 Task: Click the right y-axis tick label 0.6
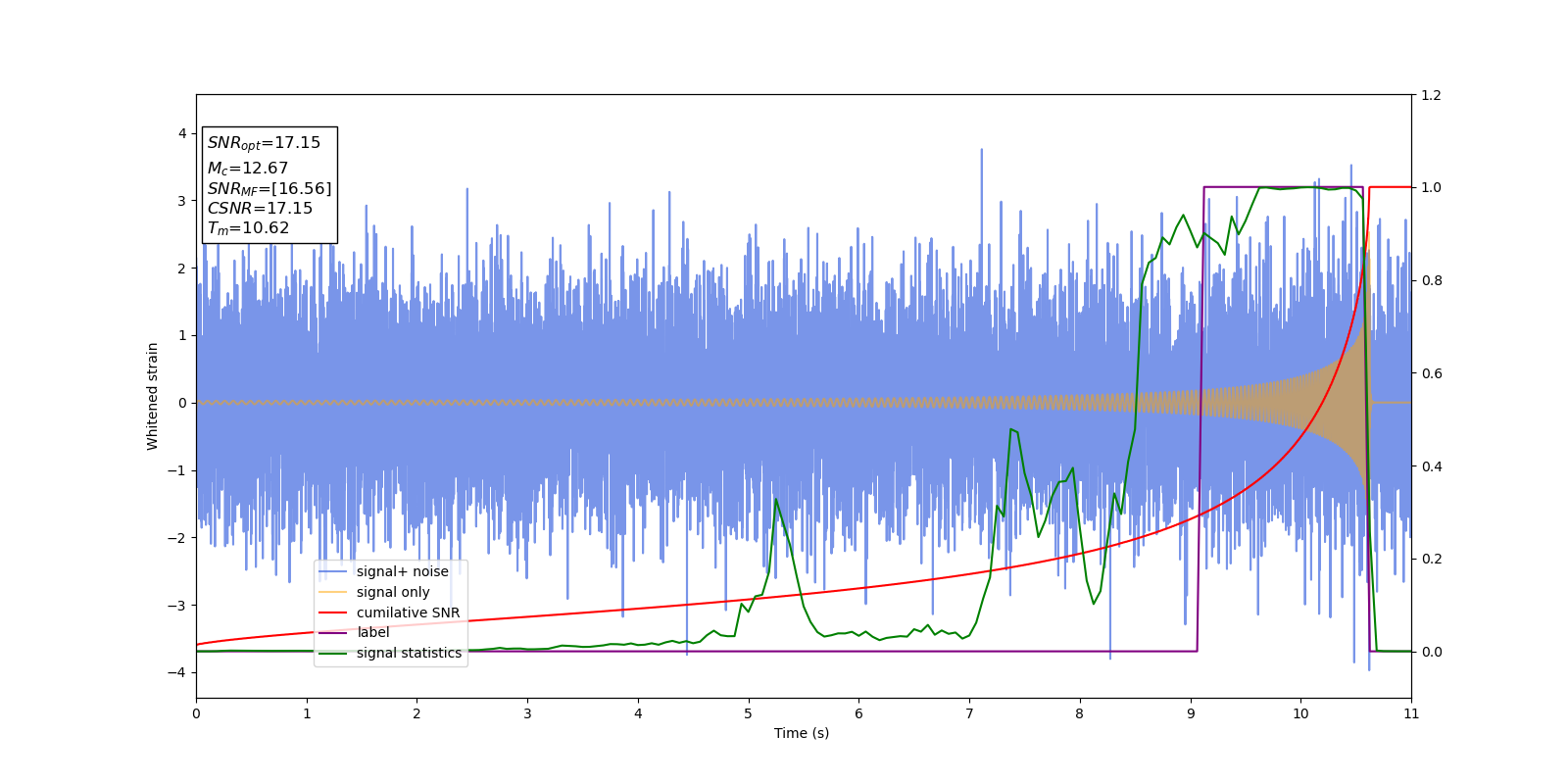[1431, 373]
